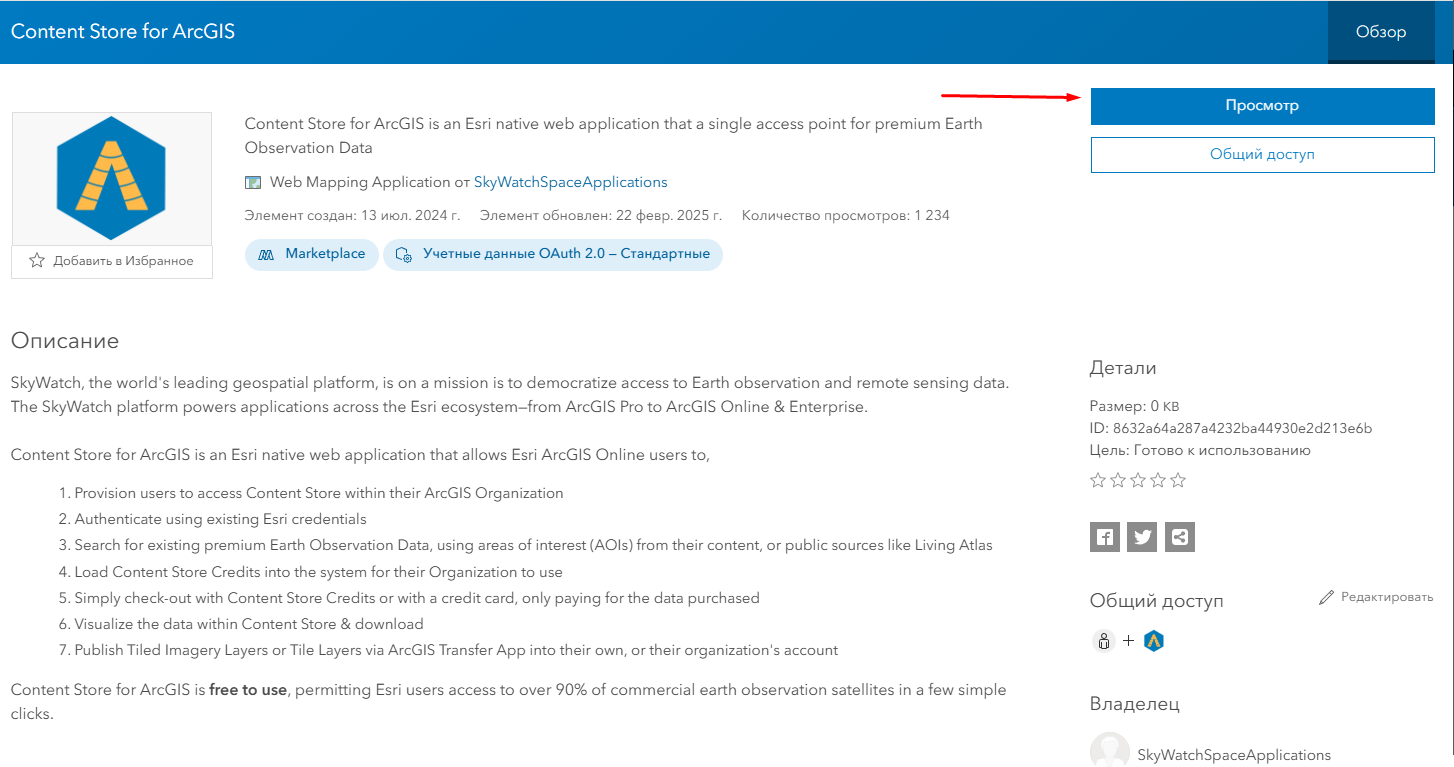This screenshot has height=767, width=1454.
Task: Select the Учетные данные OAuth 2.0 tag
Action: click(x=553, y=254)
